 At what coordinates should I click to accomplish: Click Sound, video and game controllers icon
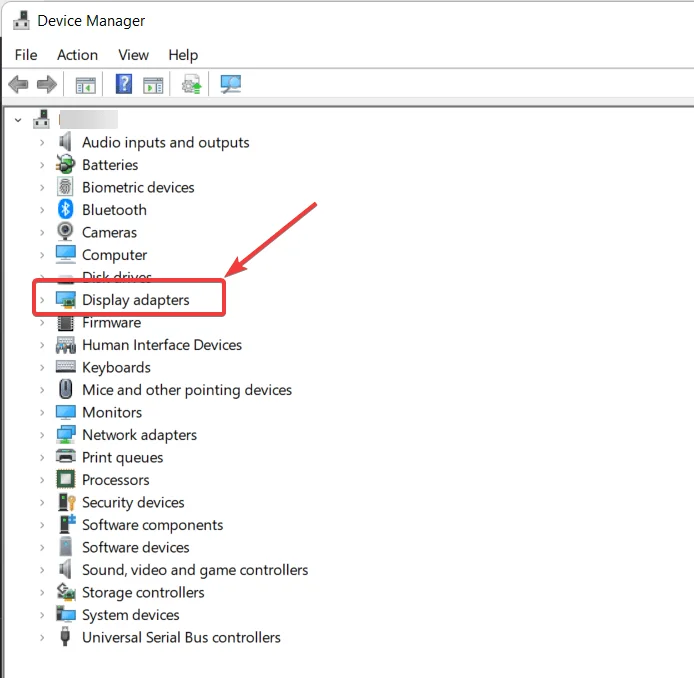65,569
